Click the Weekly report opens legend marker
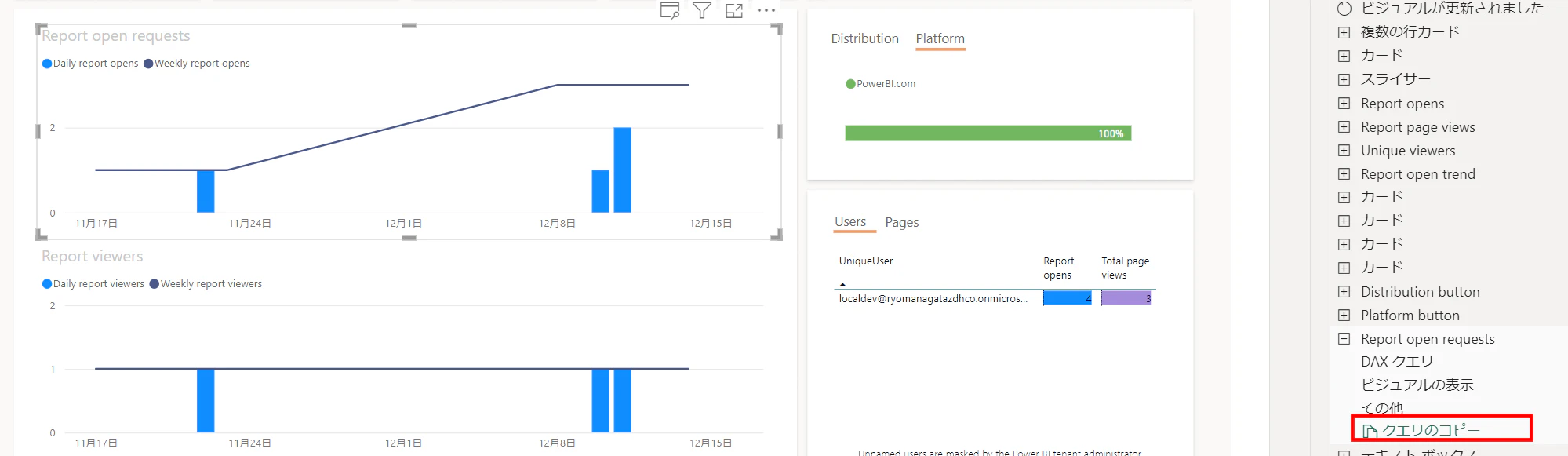 click(148, 64)
